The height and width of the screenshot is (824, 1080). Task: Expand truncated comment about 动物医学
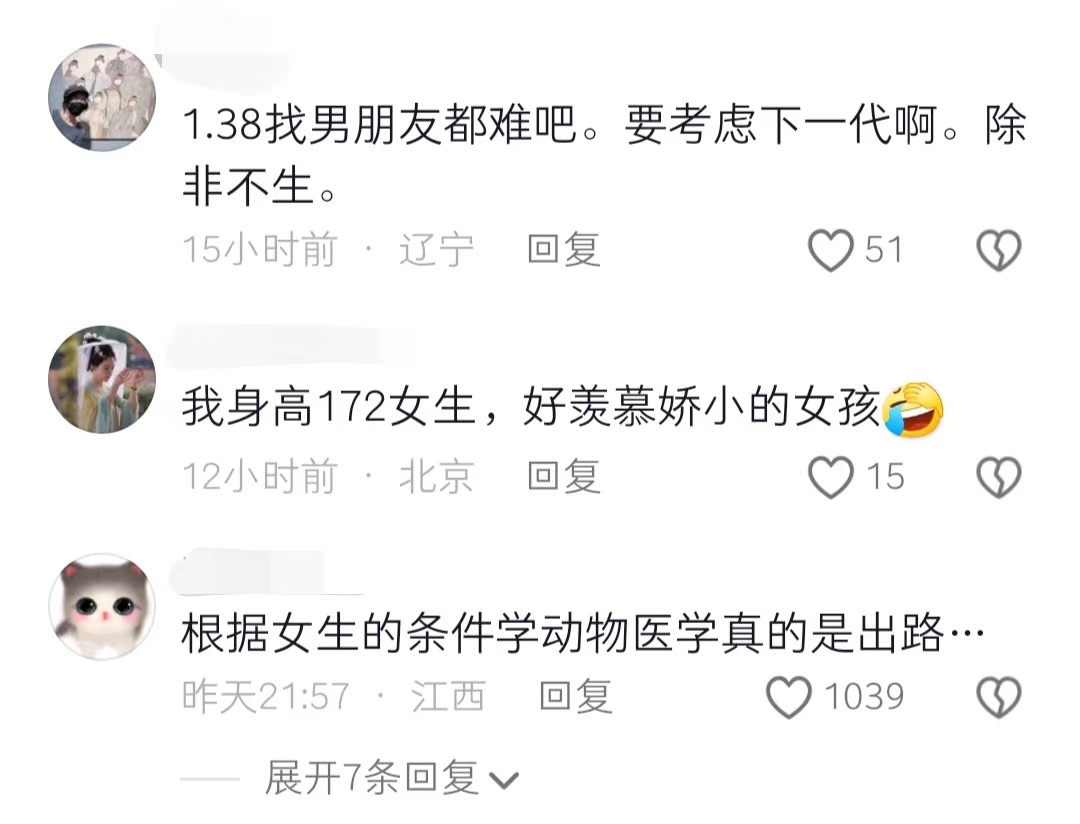coord(583,634)
